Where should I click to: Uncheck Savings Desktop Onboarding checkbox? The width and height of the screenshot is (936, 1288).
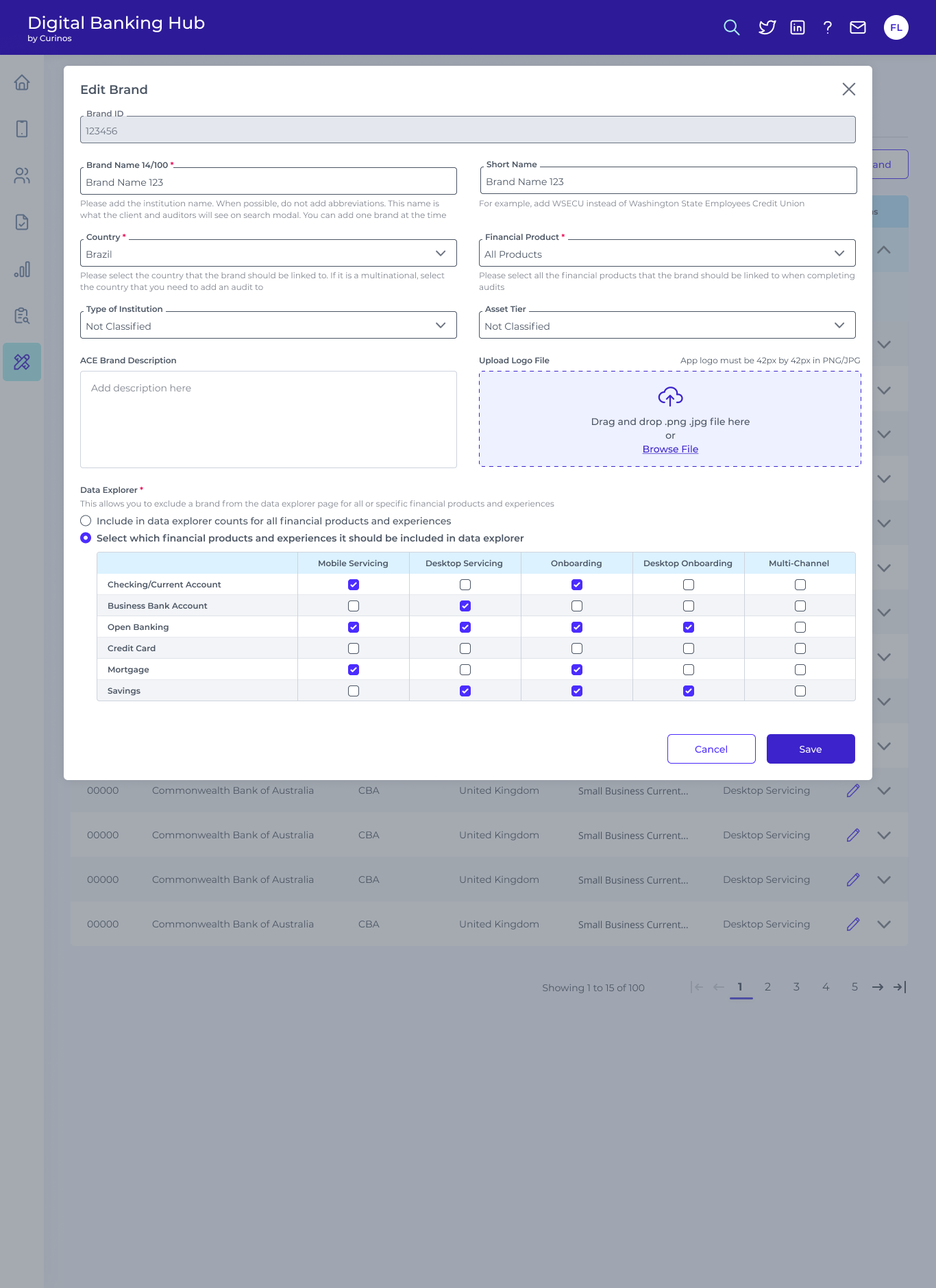click(689, 691)
